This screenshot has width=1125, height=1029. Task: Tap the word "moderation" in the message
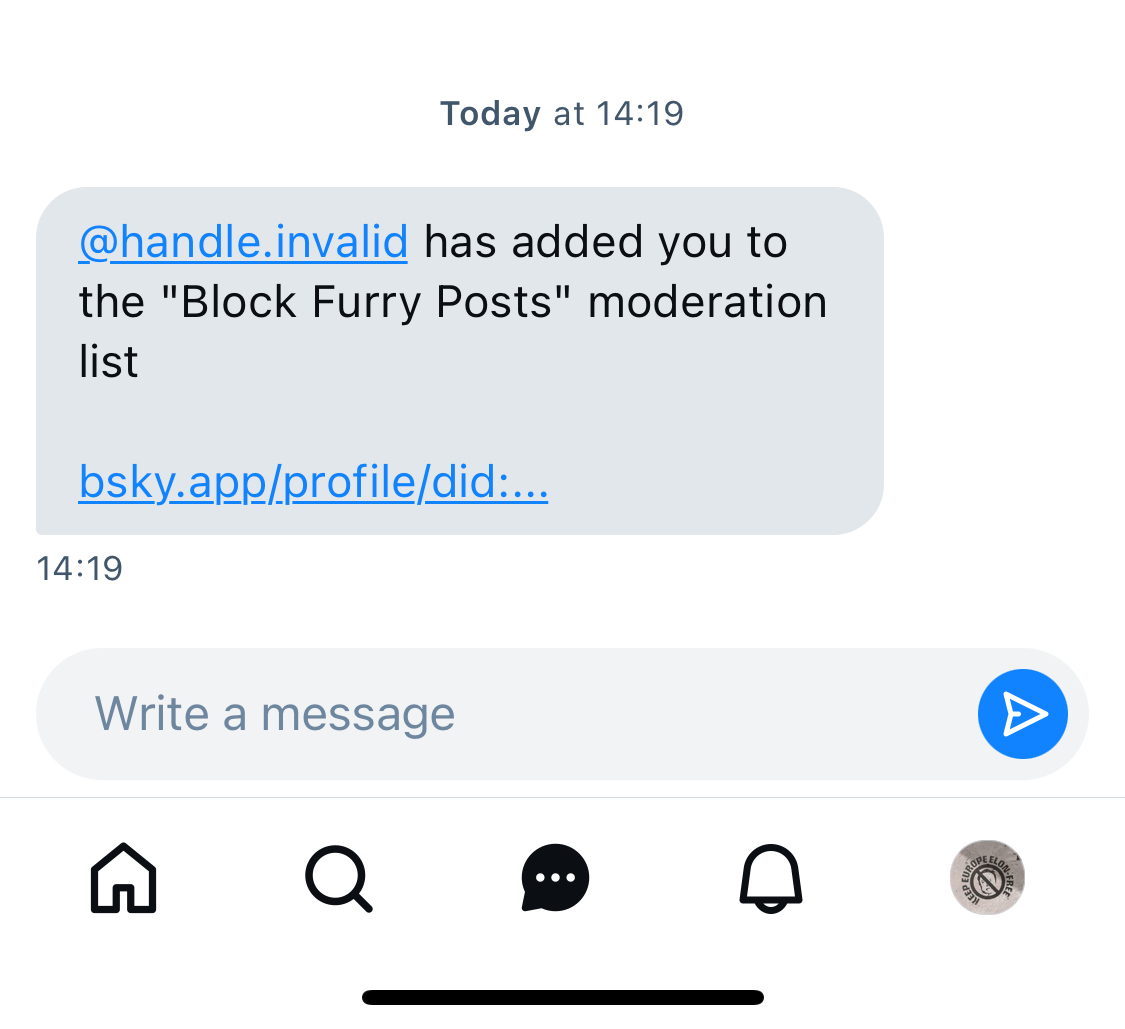[x=708, y=302]
